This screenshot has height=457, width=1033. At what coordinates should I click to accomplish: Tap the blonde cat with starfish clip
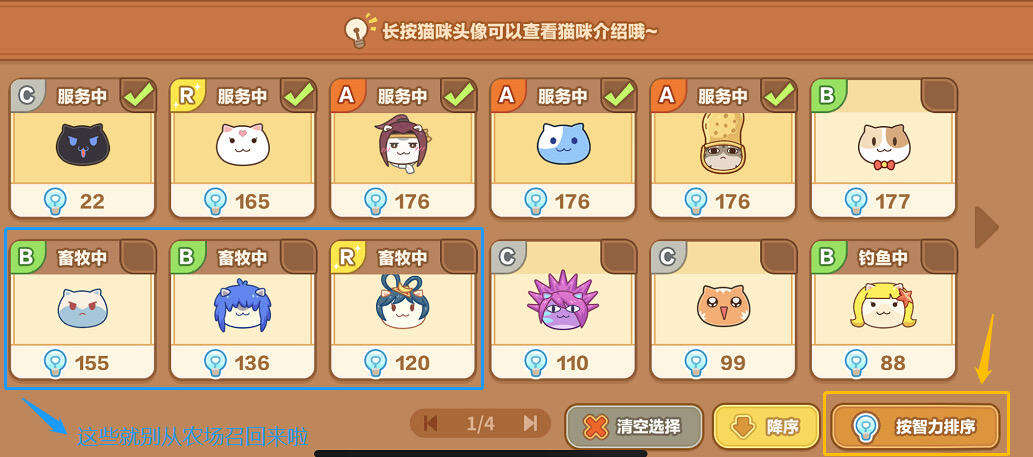coord(884,304)
